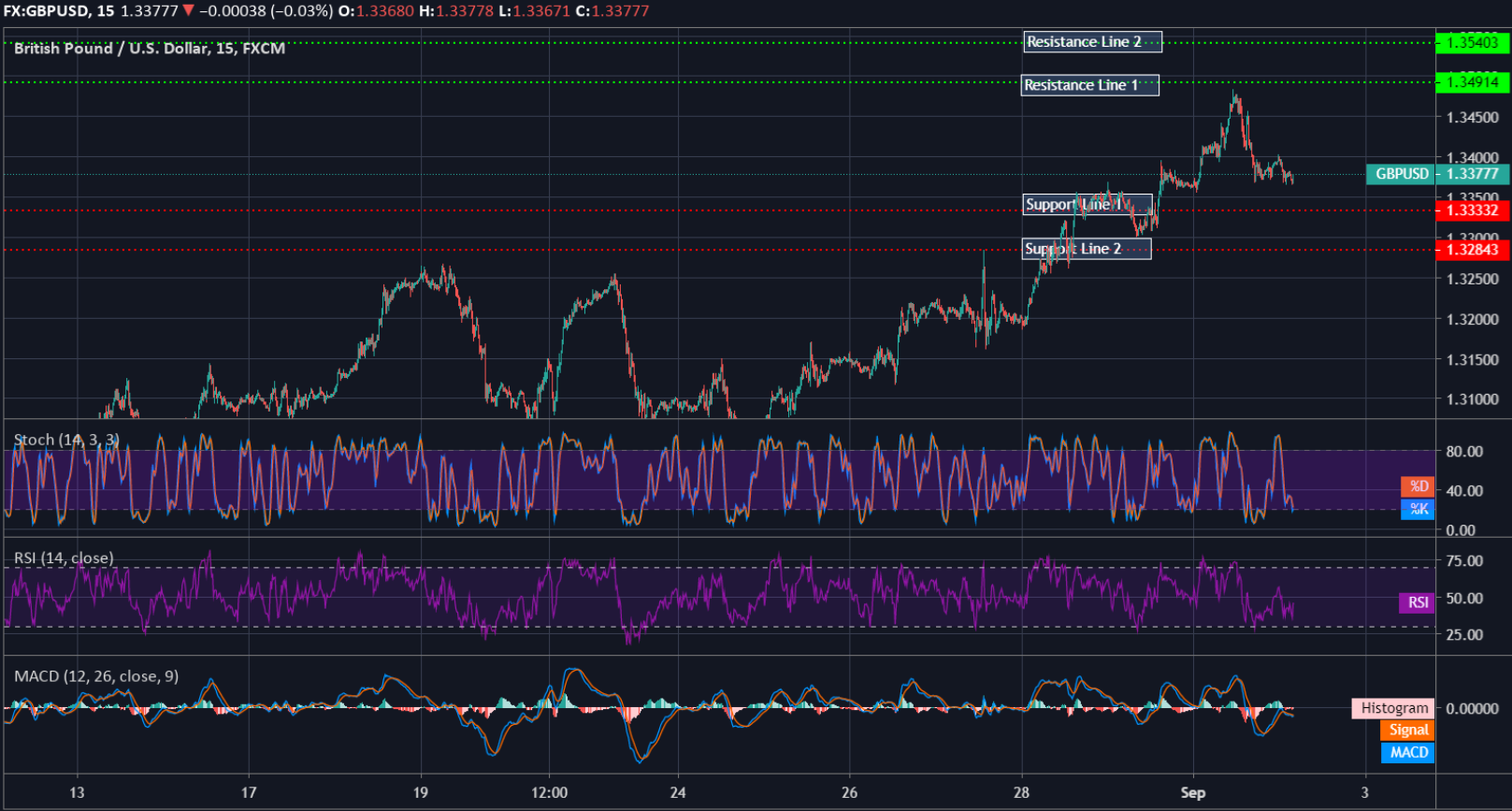The image size is (1512, 811).
Task: Click the 50.00 RSI scale value
Action: click(1464, 599)
